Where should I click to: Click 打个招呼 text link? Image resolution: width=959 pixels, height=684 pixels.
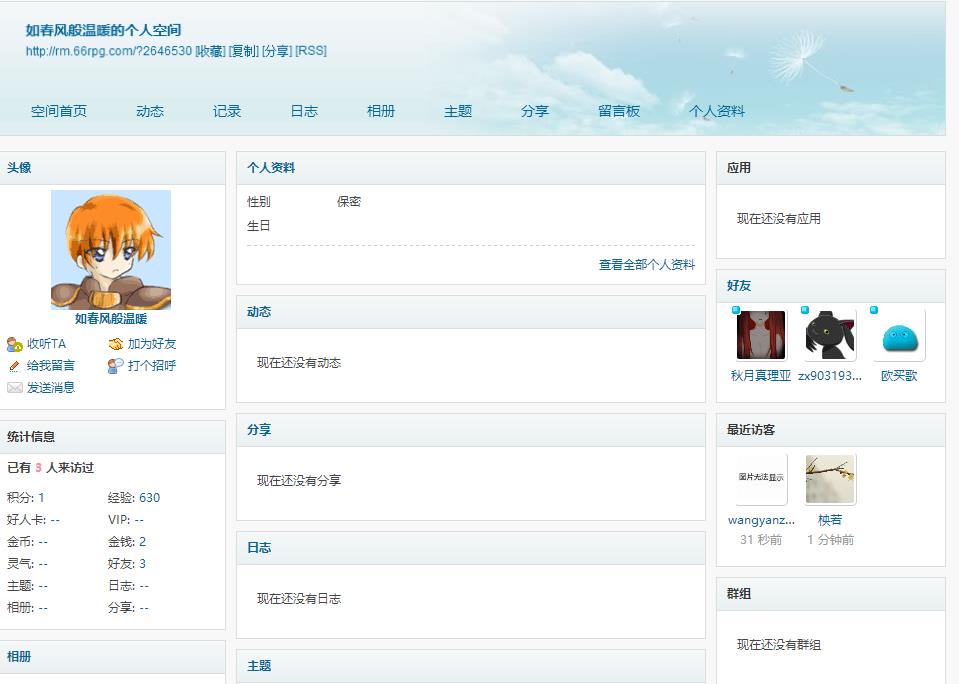click(152, 366)
